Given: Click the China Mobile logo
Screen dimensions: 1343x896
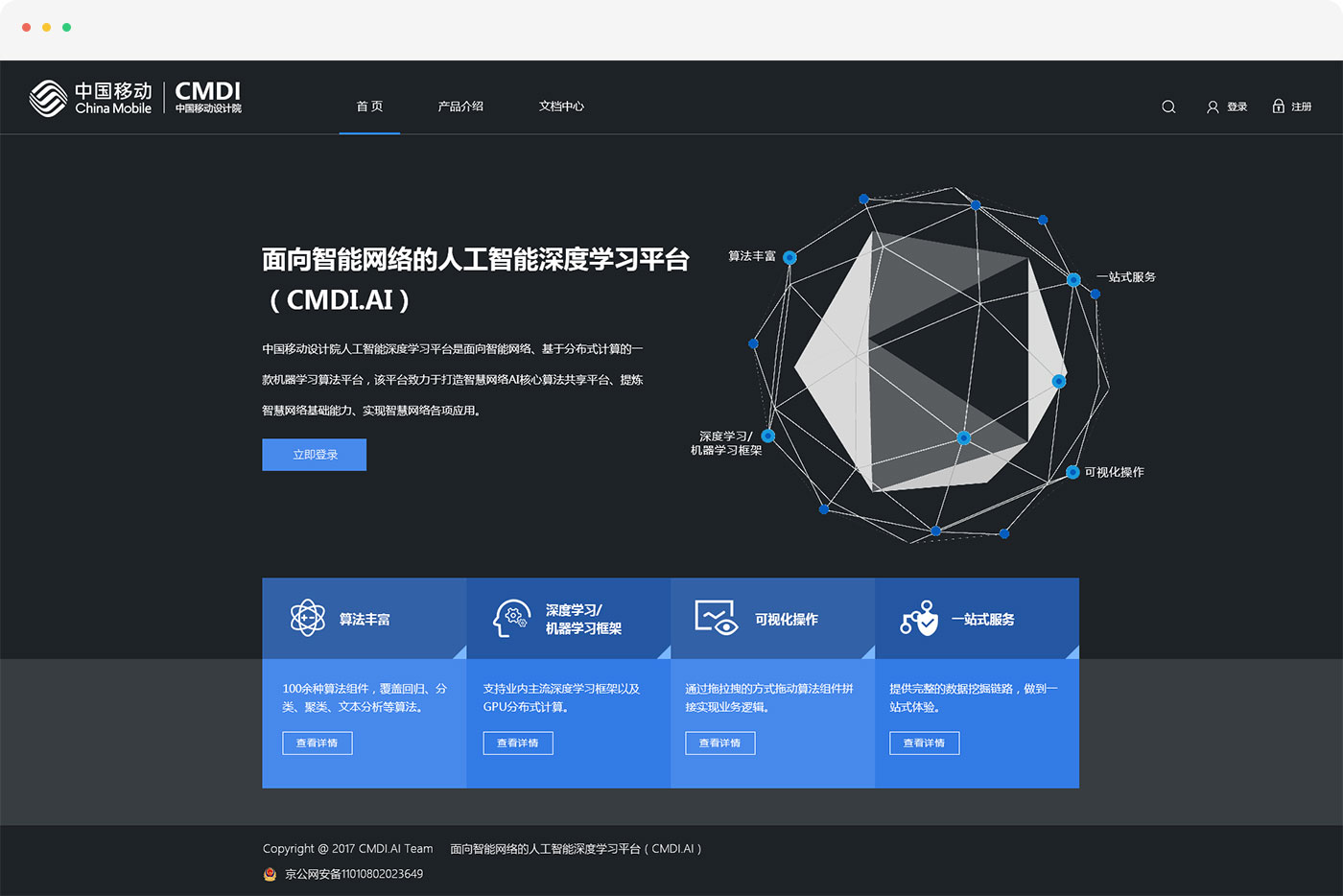Looking at the screenshot, I should click(x=91, y=99).
